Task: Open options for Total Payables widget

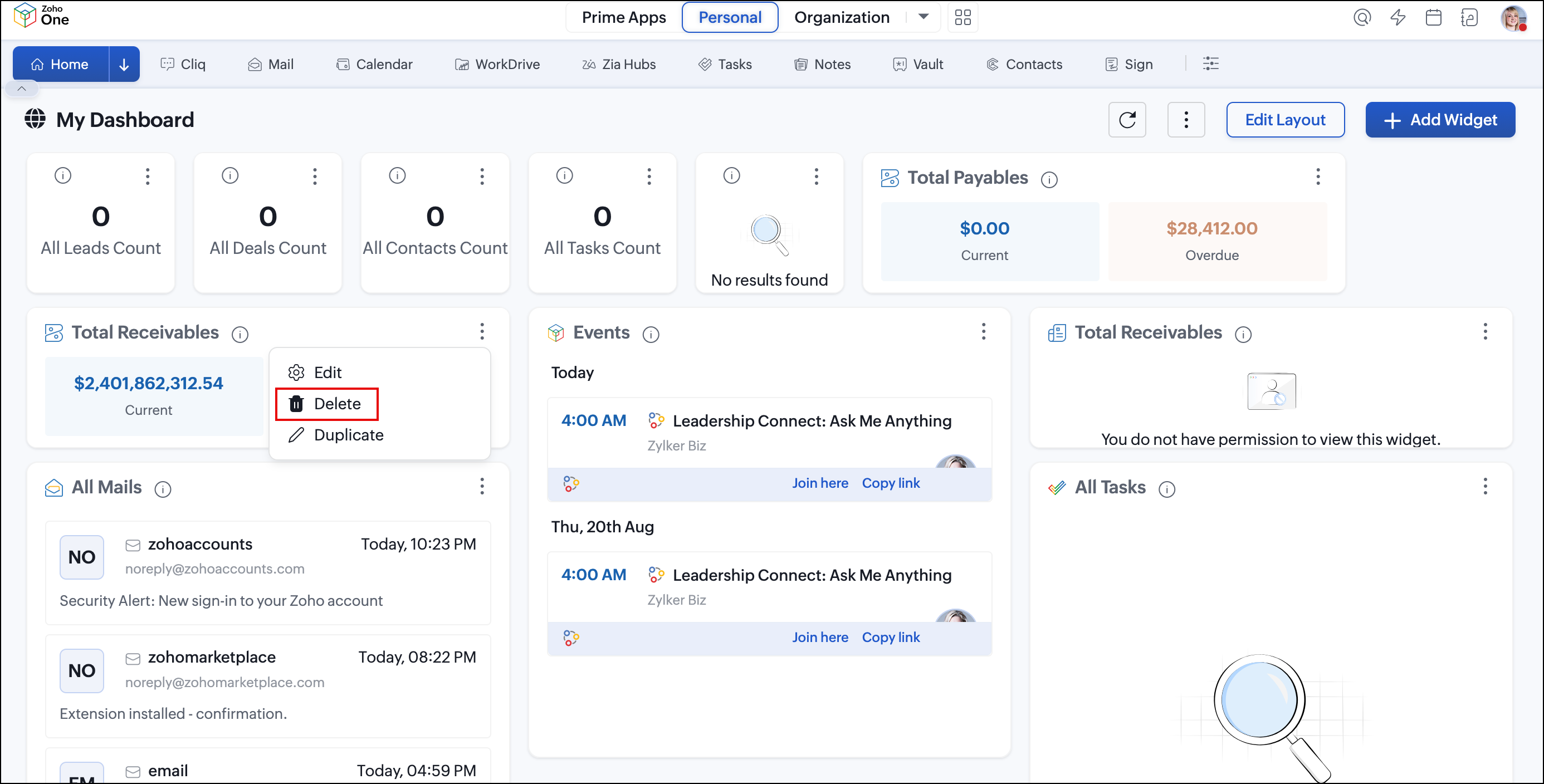Action: point(1318,176)
